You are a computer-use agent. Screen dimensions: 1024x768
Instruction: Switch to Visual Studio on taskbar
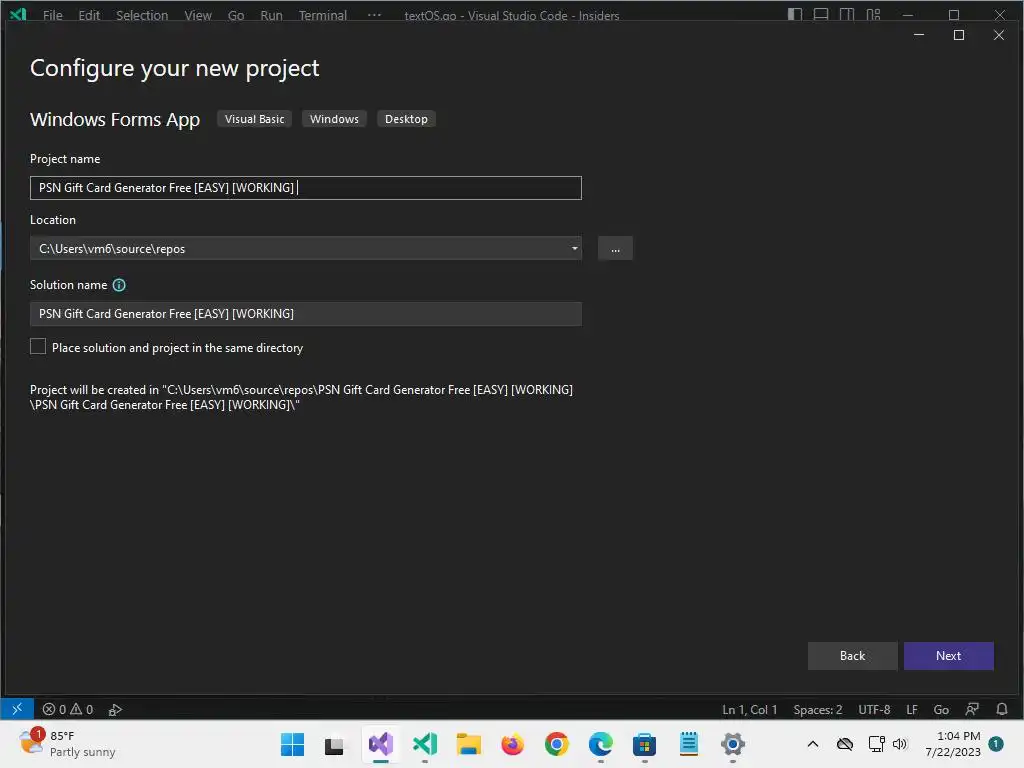pos(381,743)
